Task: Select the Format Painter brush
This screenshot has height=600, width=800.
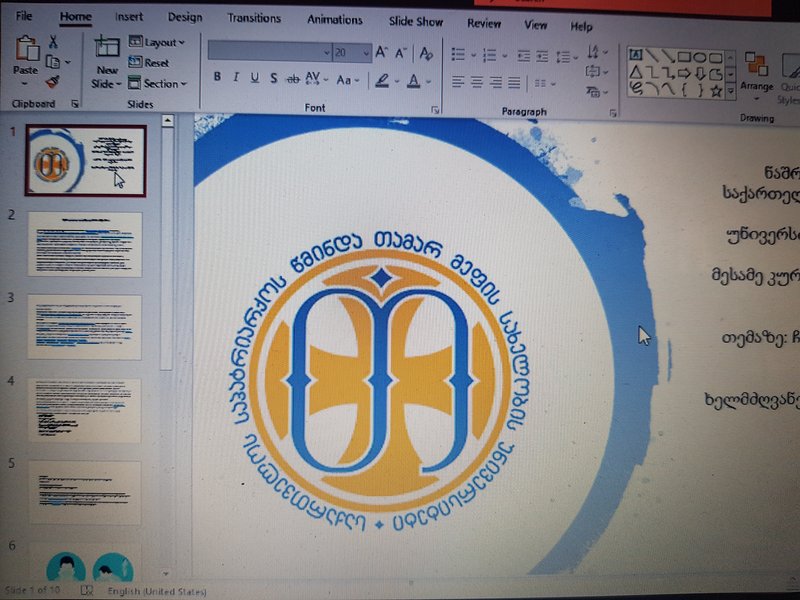Action: [x=53, y=81]
